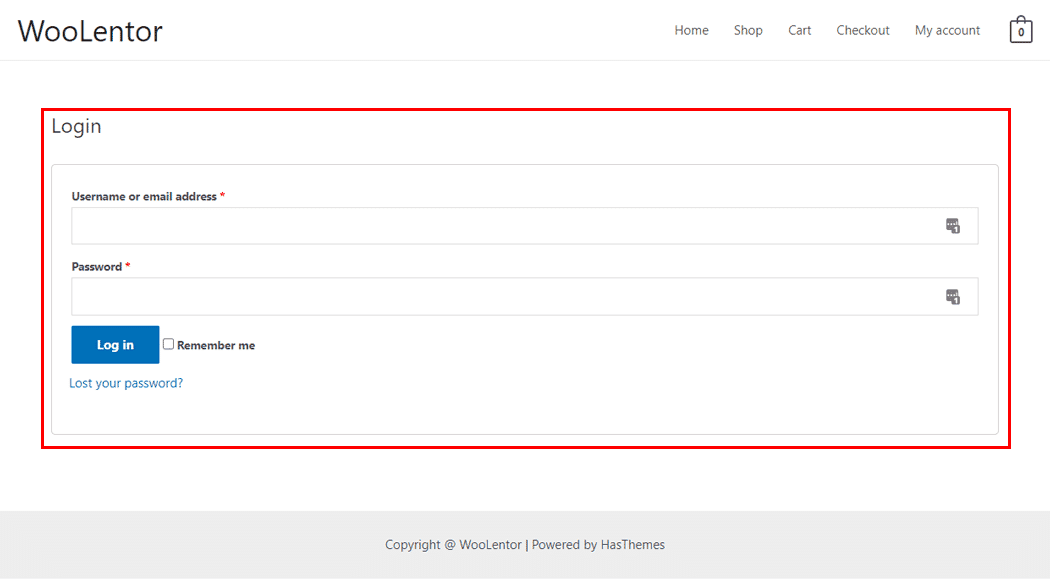Go to the Home menu item
This screenshot has height=580, width=1050.
click(691, 31)
